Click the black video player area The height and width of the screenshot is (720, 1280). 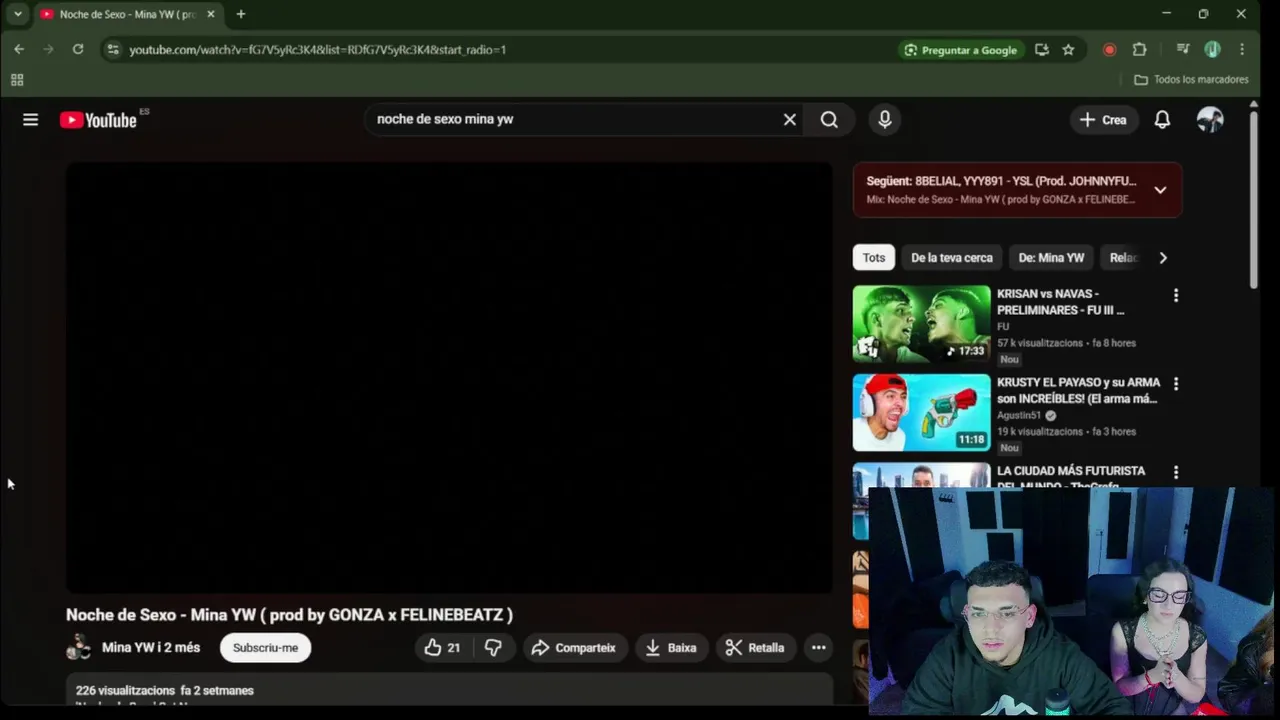tap(449, 378)
